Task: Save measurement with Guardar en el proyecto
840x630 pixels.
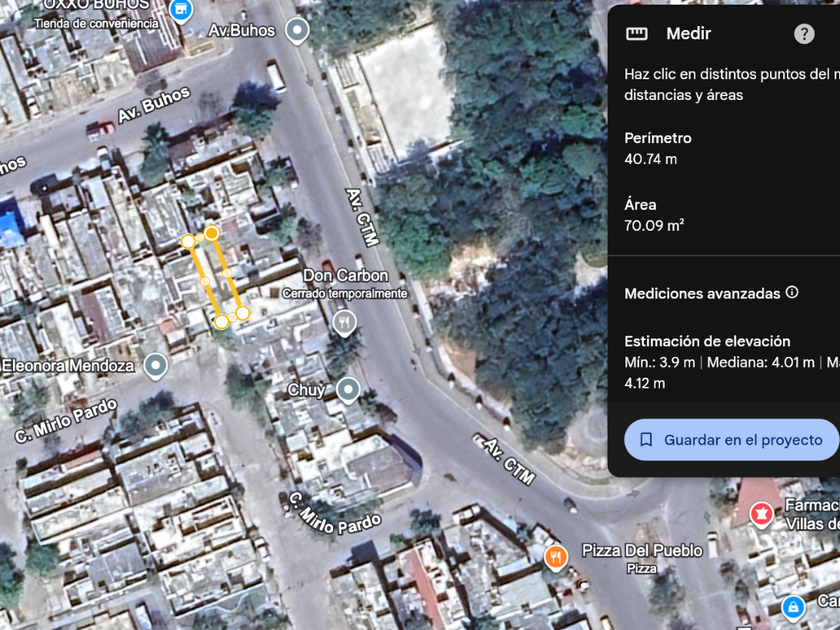Action: (731, 440)
